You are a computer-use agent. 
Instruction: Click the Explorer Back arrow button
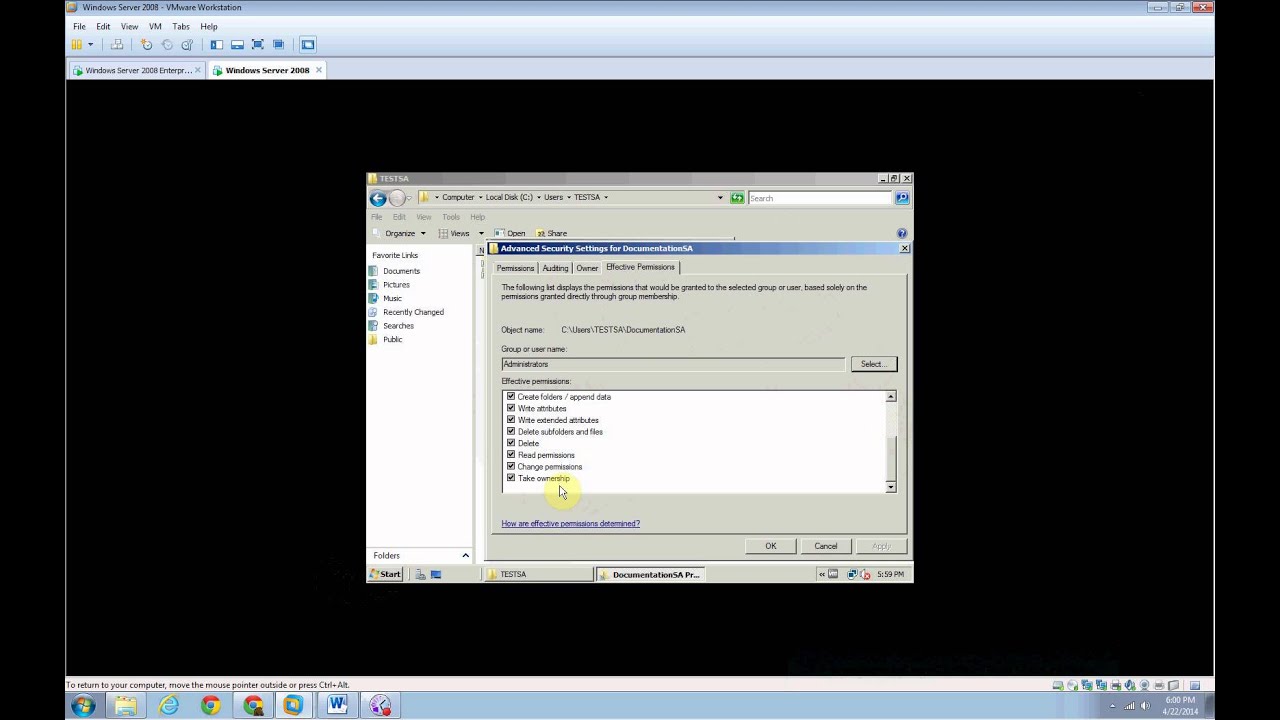pos(378,198)
